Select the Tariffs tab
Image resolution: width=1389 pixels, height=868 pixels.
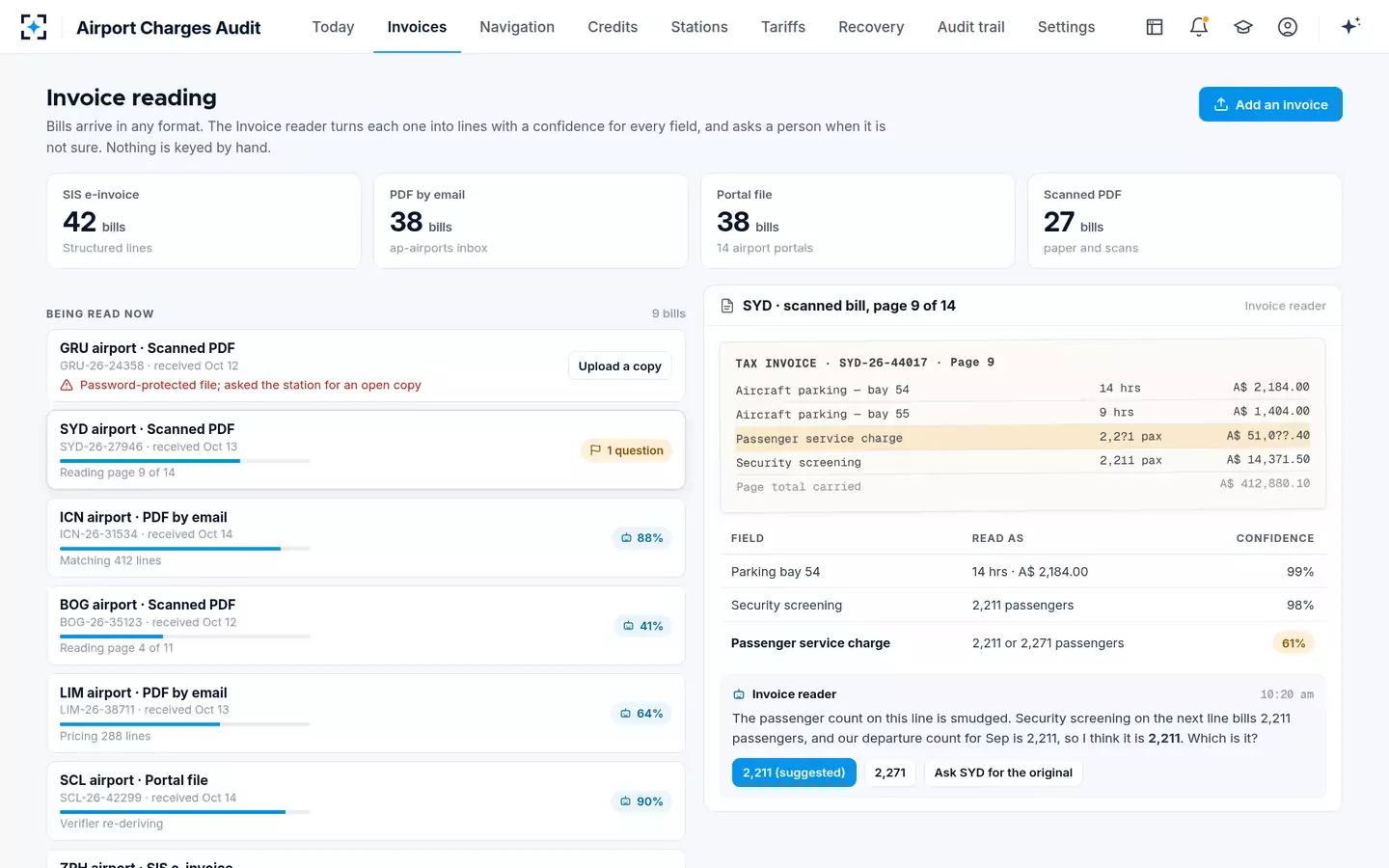[x=783, y=27]
